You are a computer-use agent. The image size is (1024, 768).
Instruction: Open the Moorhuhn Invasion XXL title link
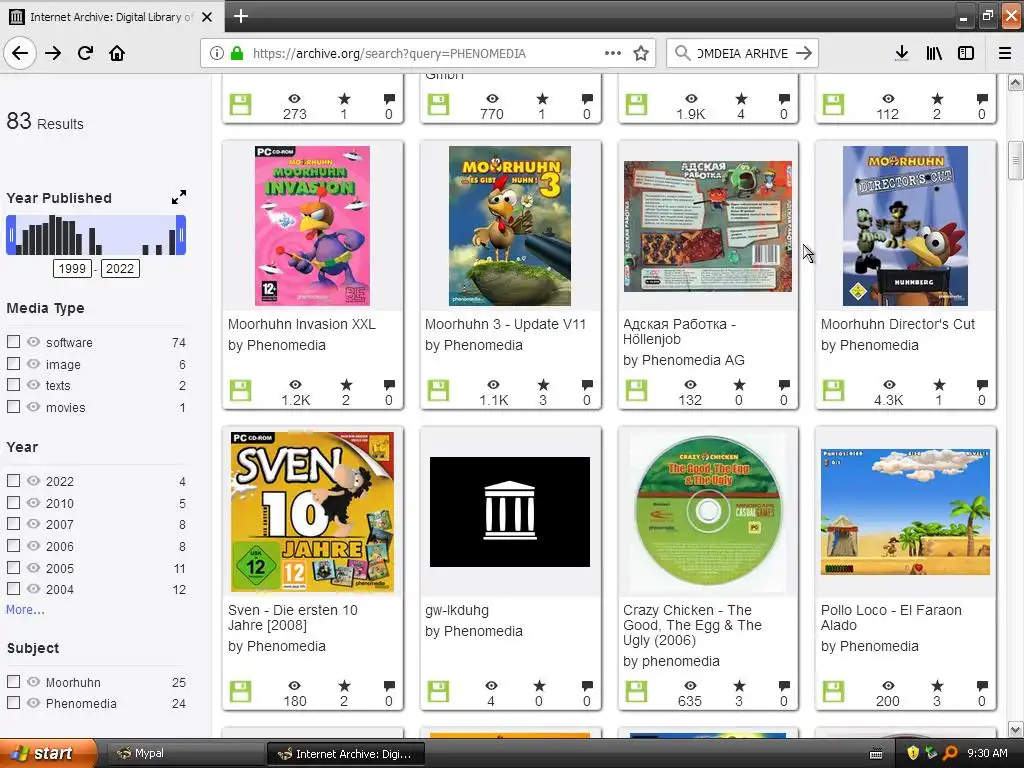click(x=302, y=324)
